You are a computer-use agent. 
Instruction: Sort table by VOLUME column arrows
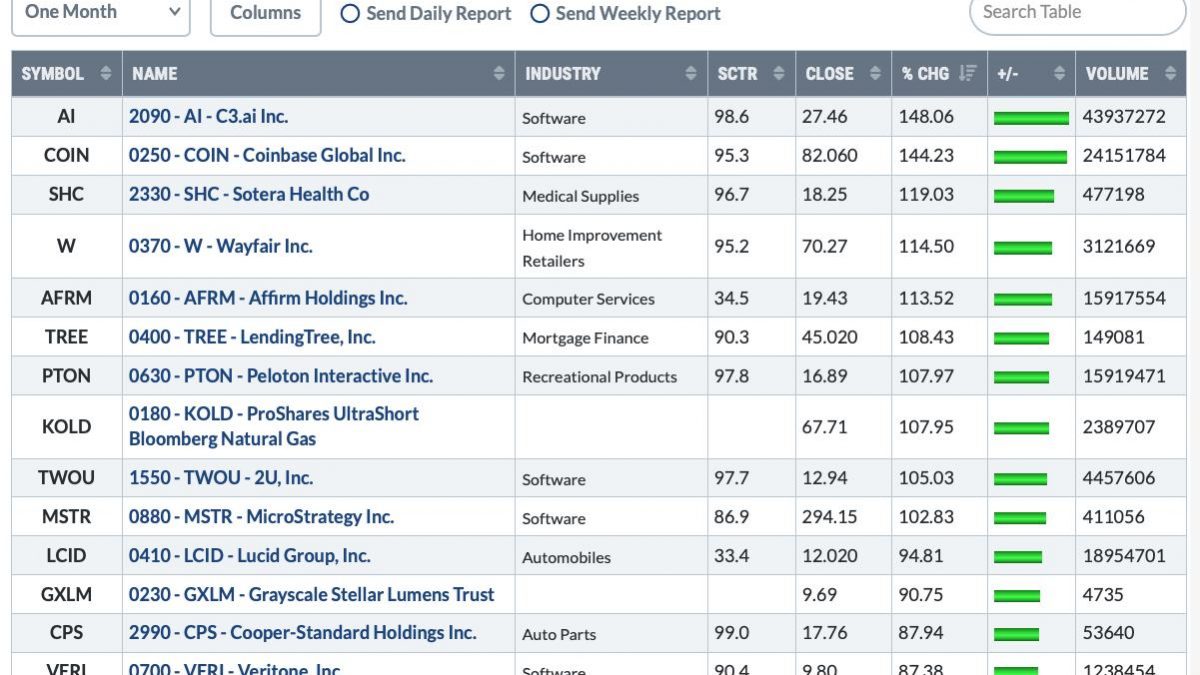(1170, 74)
